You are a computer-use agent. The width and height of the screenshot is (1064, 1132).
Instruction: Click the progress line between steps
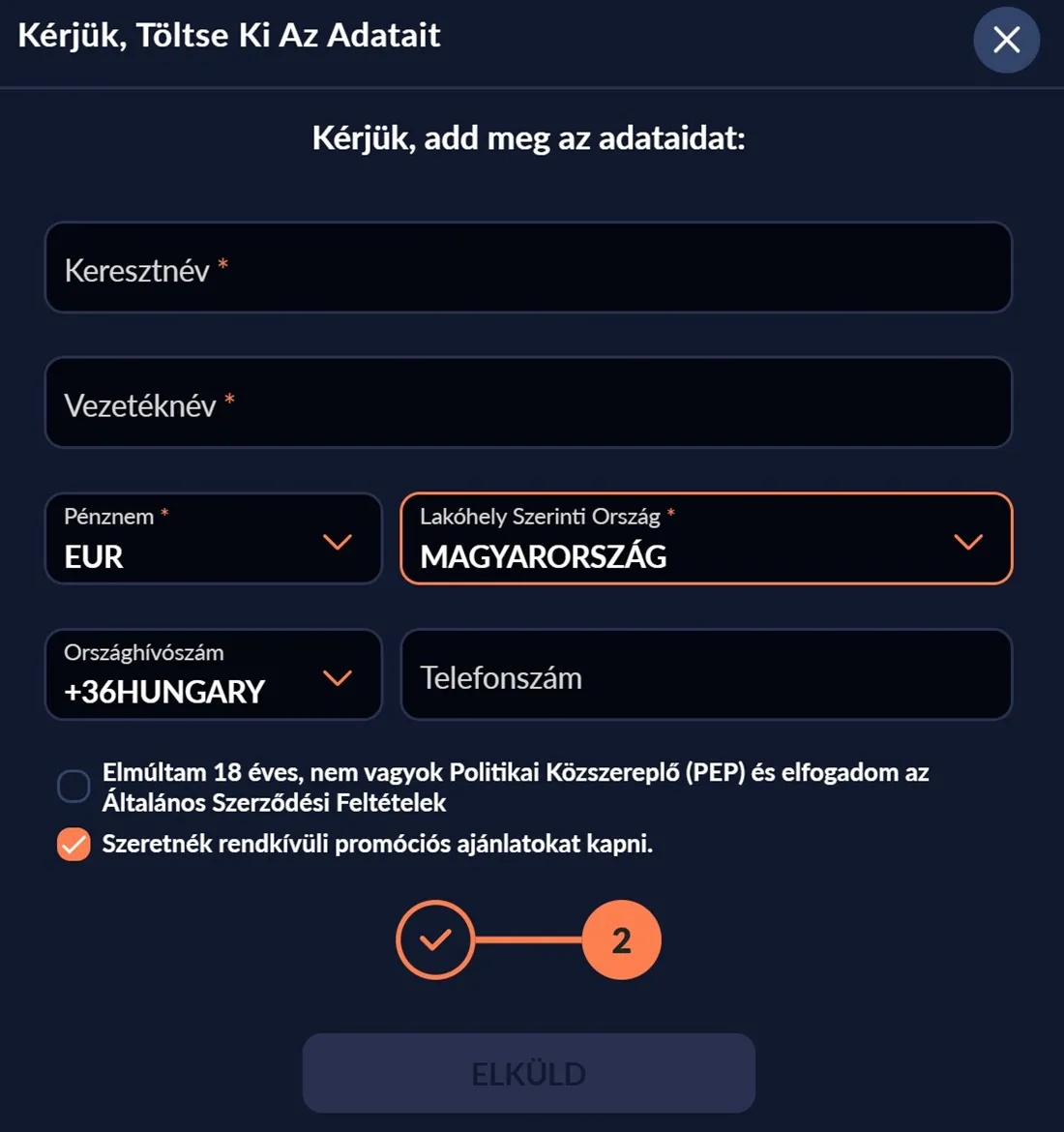pos(528,939)
